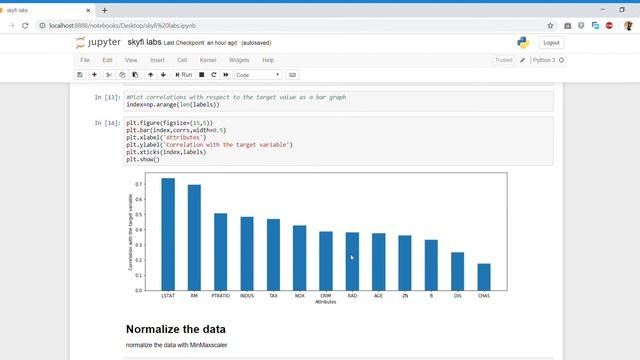
Task: Open the command palette keyboard icon
Action: click(292, 75)
